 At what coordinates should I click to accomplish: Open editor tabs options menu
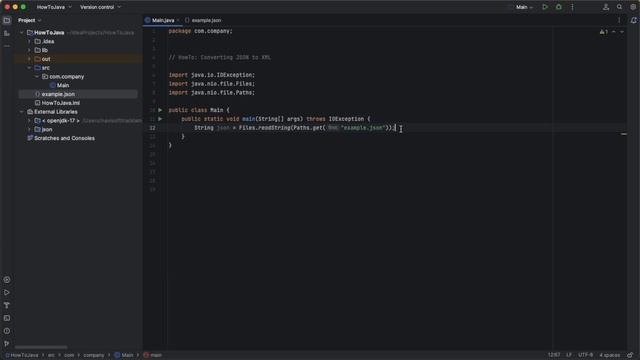(619, 20)
